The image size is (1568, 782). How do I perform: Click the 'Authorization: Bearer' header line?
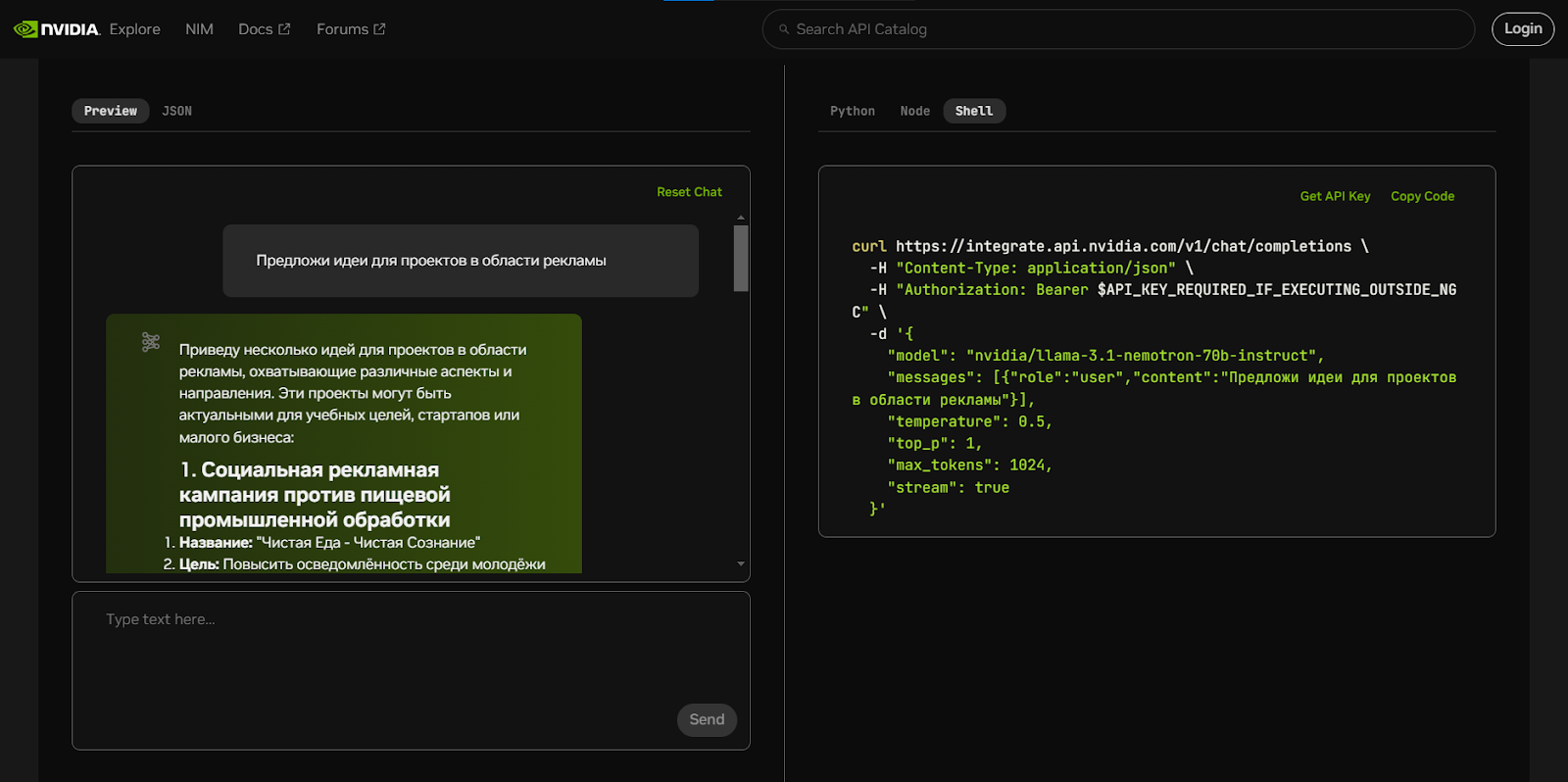click(1154, 301)
